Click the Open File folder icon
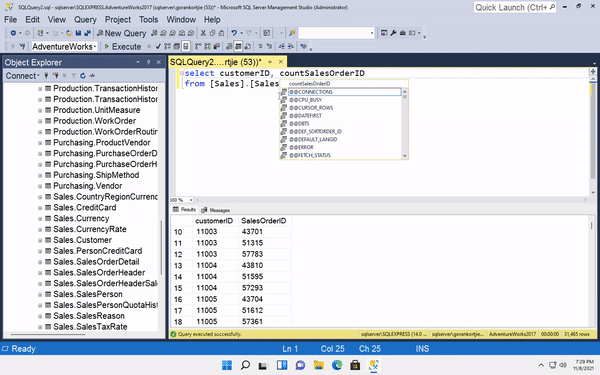600x375 pixels. coord(69,33)
